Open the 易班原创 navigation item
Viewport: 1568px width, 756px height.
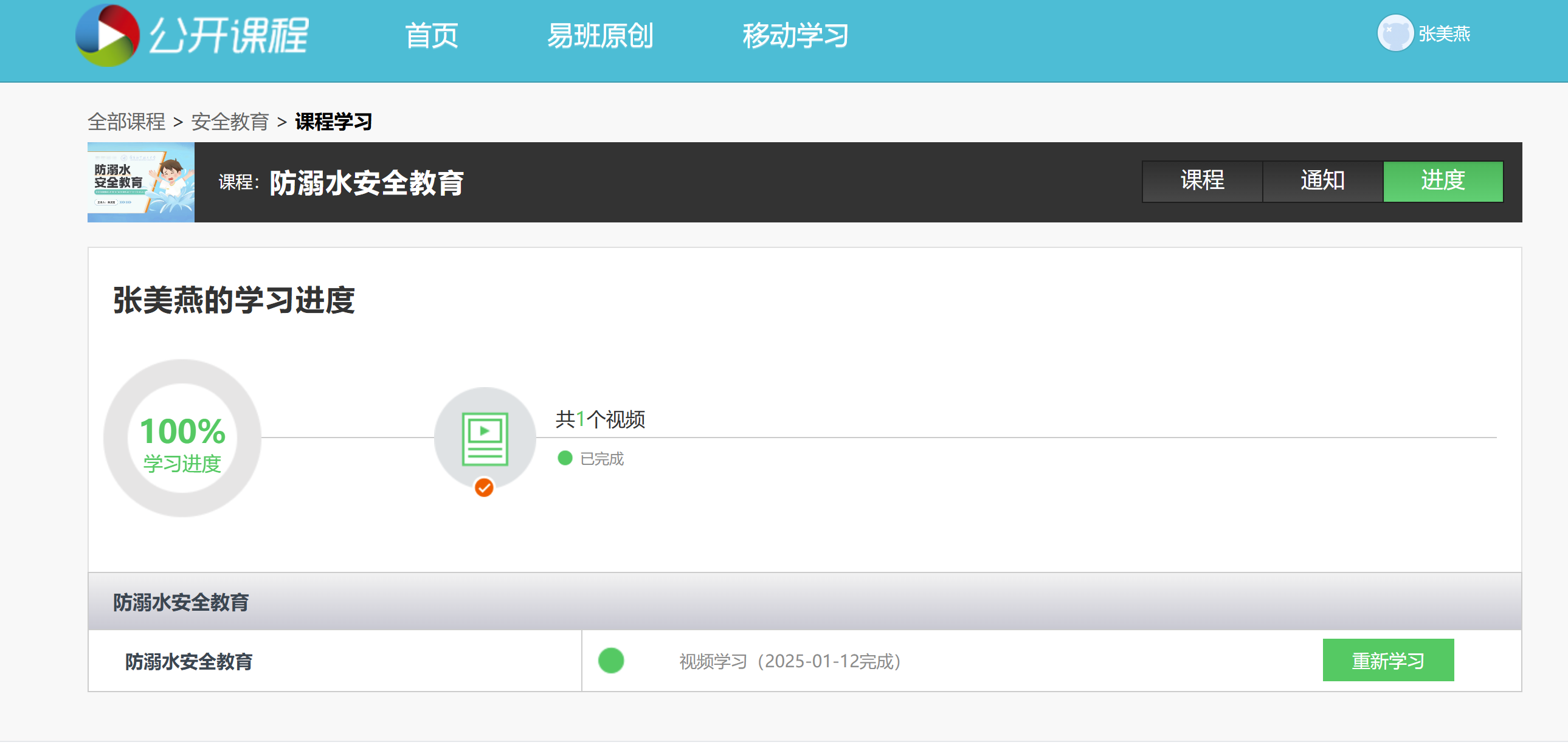[x=600, y=35]
